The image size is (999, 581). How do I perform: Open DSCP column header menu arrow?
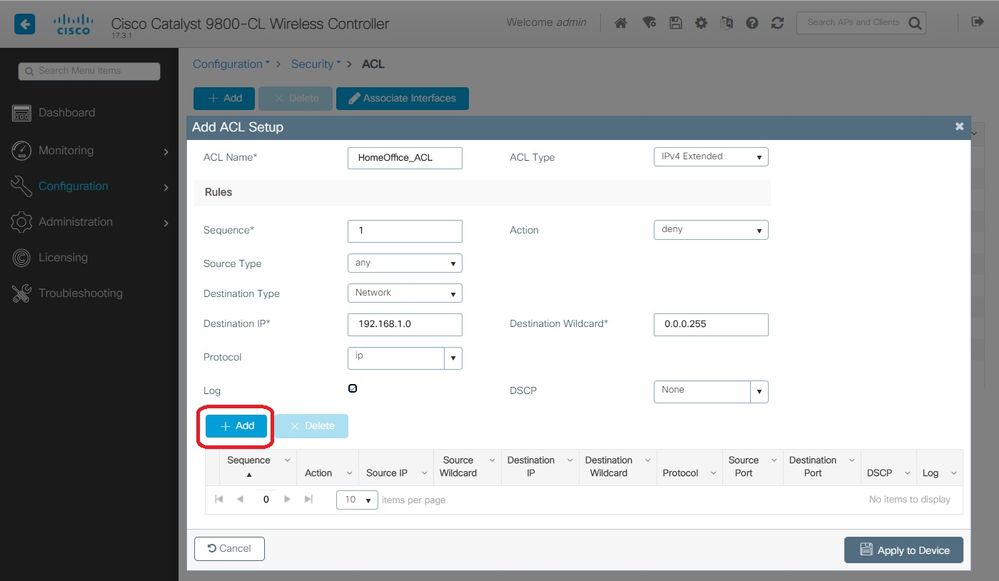pyautogui.click(x=907, y=473)
